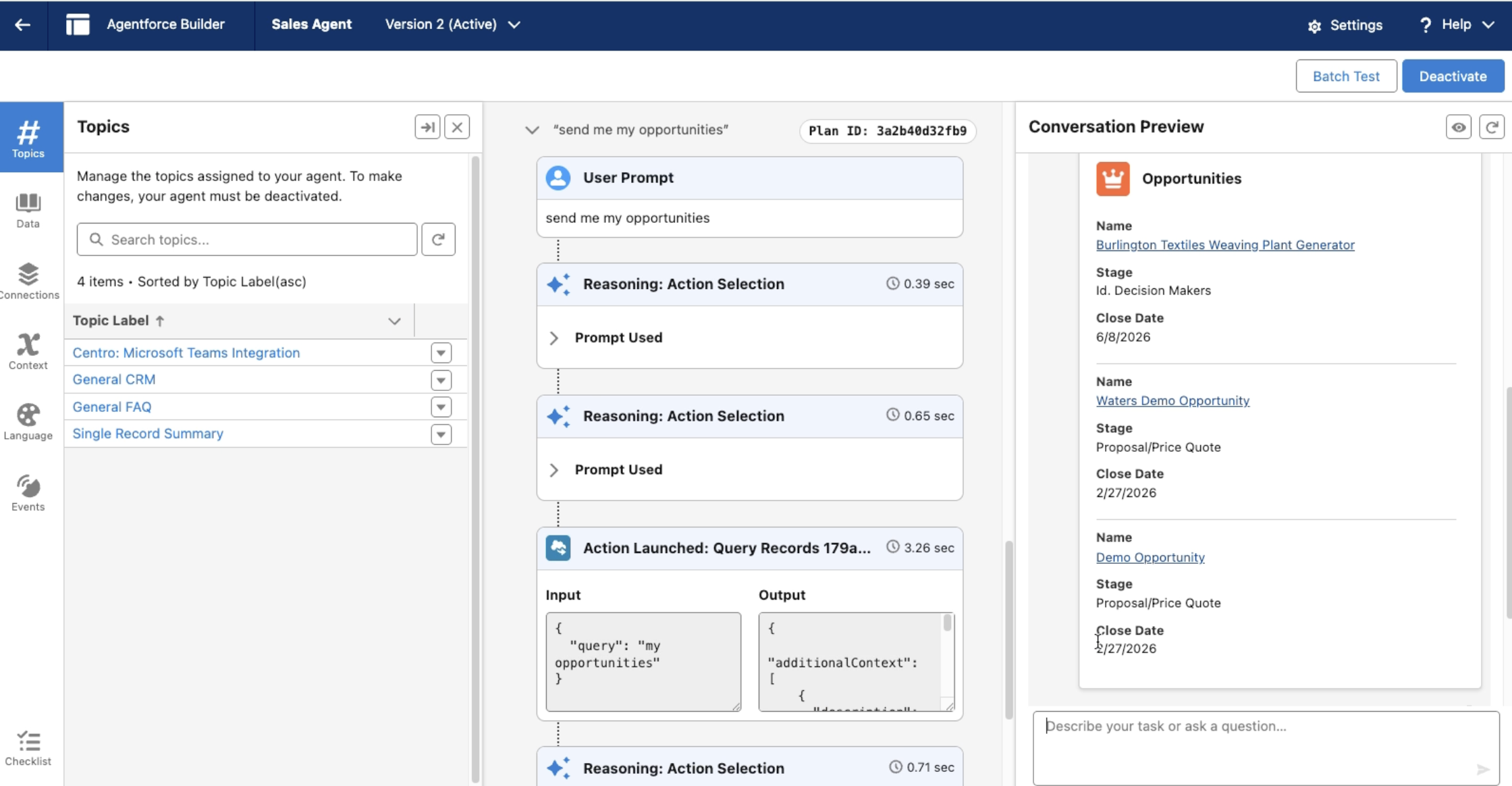The image size is (1512, 786).
Task: Collapse the Topics panel to the side
Action: tap(427, 127)
